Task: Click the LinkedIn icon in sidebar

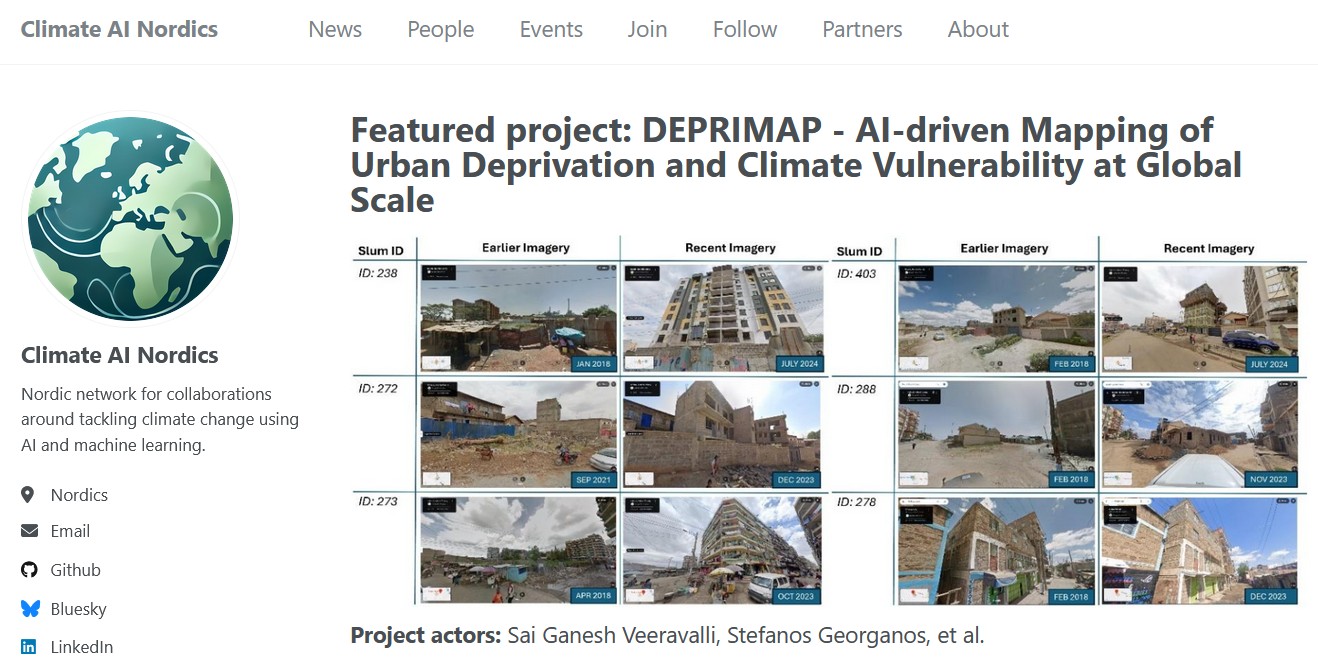Action: (x=29, y=647)
